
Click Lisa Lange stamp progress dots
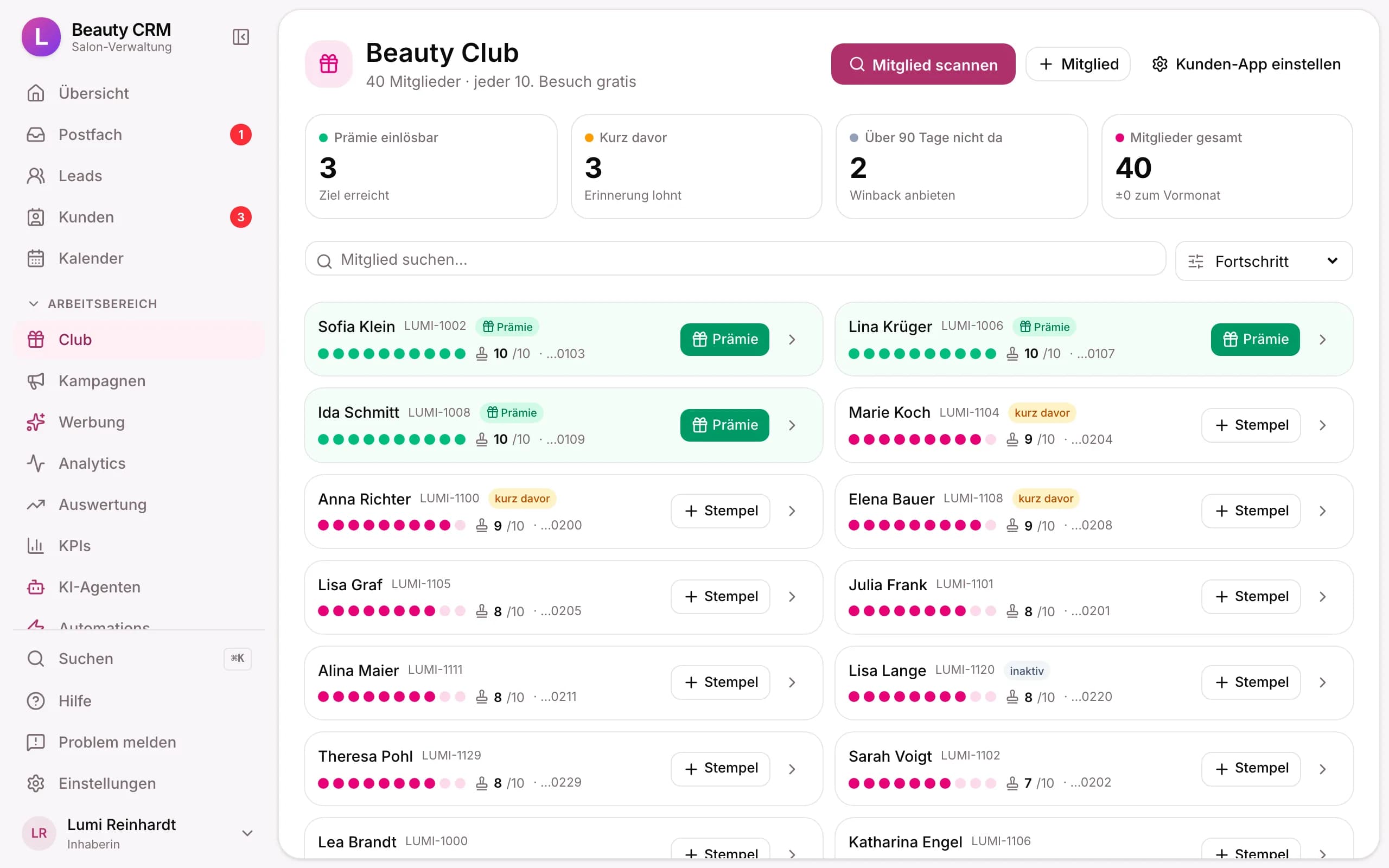pyautogui.click(x=922, y=697)
